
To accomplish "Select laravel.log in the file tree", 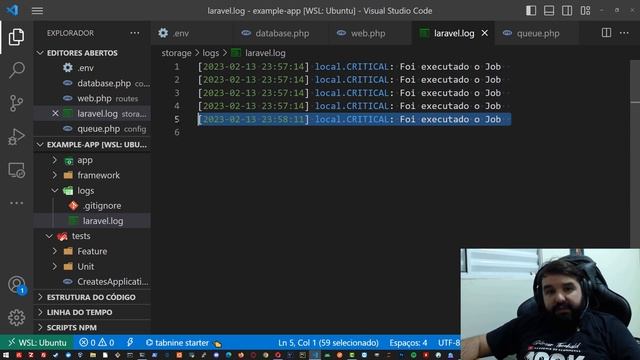I will point(92,221).
